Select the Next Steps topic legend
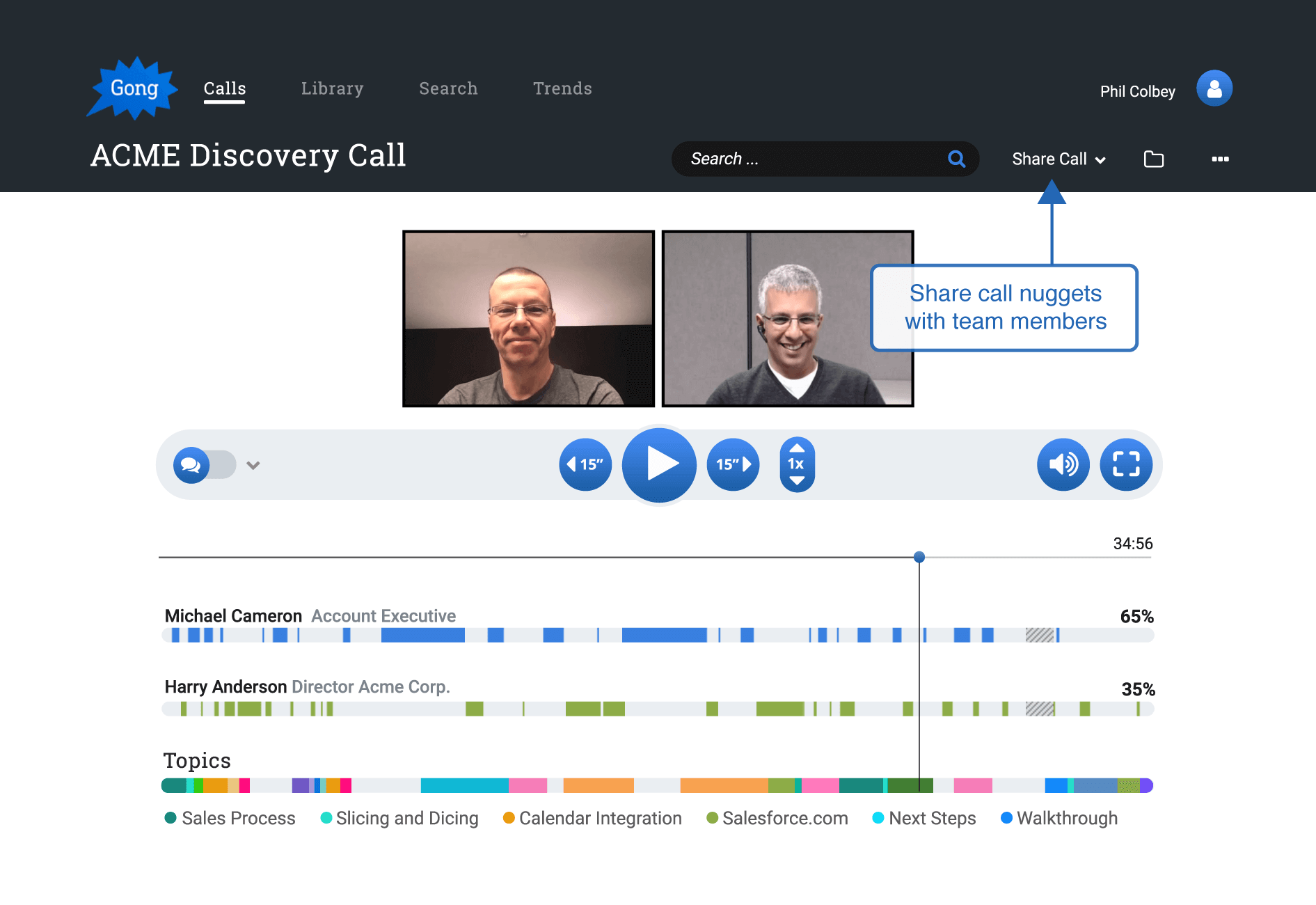The height and width of the screenshot is (905, 1316). (924, 818)
